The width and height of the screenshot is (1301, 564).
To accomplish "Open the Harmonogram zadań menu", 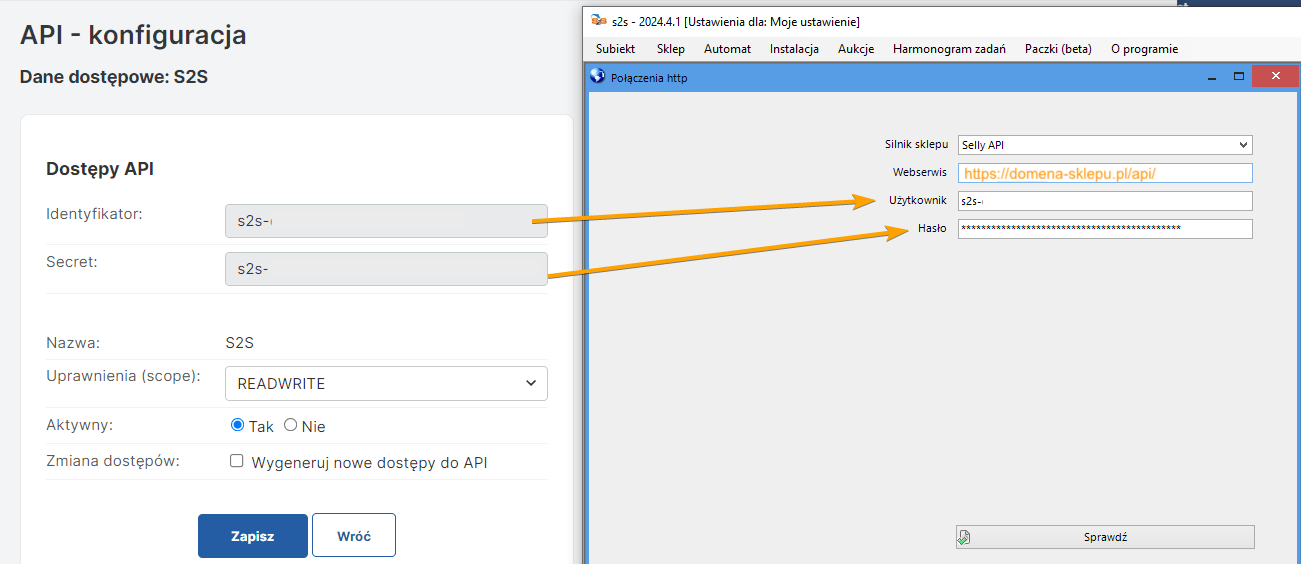I will 948,49.
